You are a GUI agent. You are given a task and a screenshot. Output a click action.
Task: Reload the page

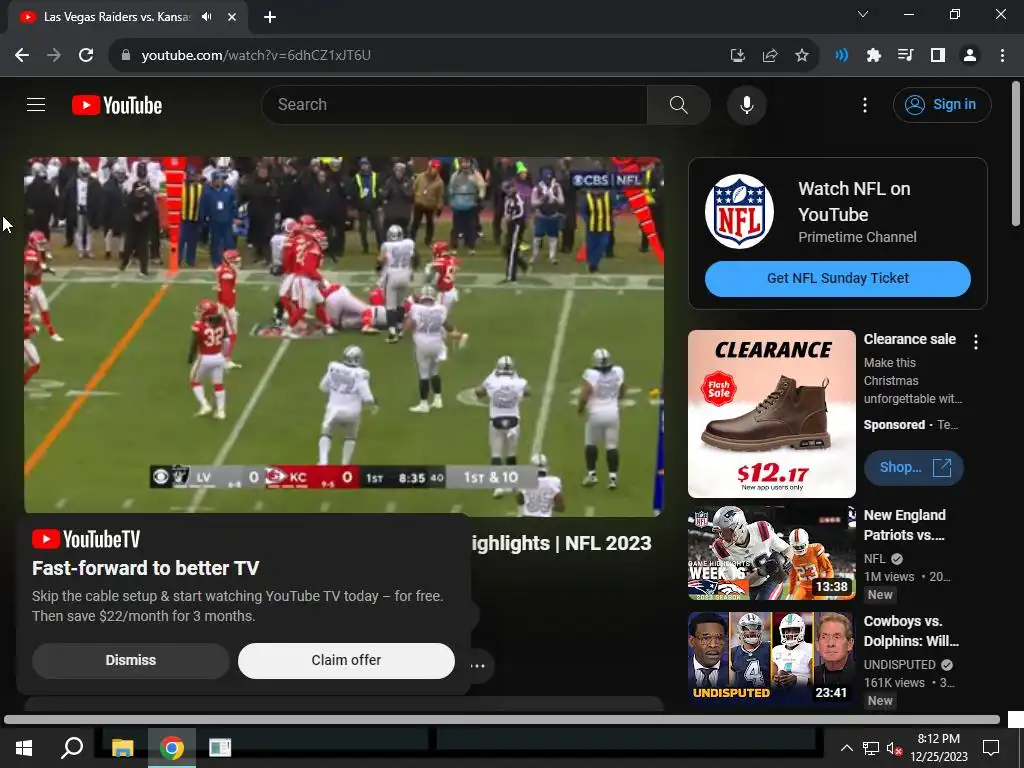point(86,55)
